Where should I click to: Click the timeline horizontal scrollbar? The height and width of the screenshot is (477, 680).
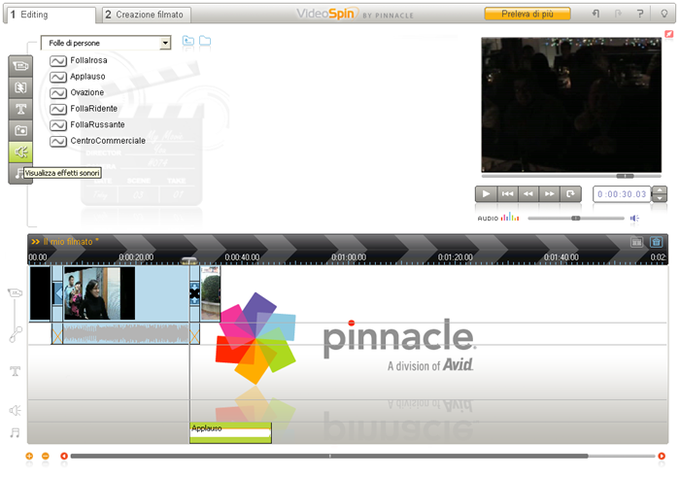329,456
